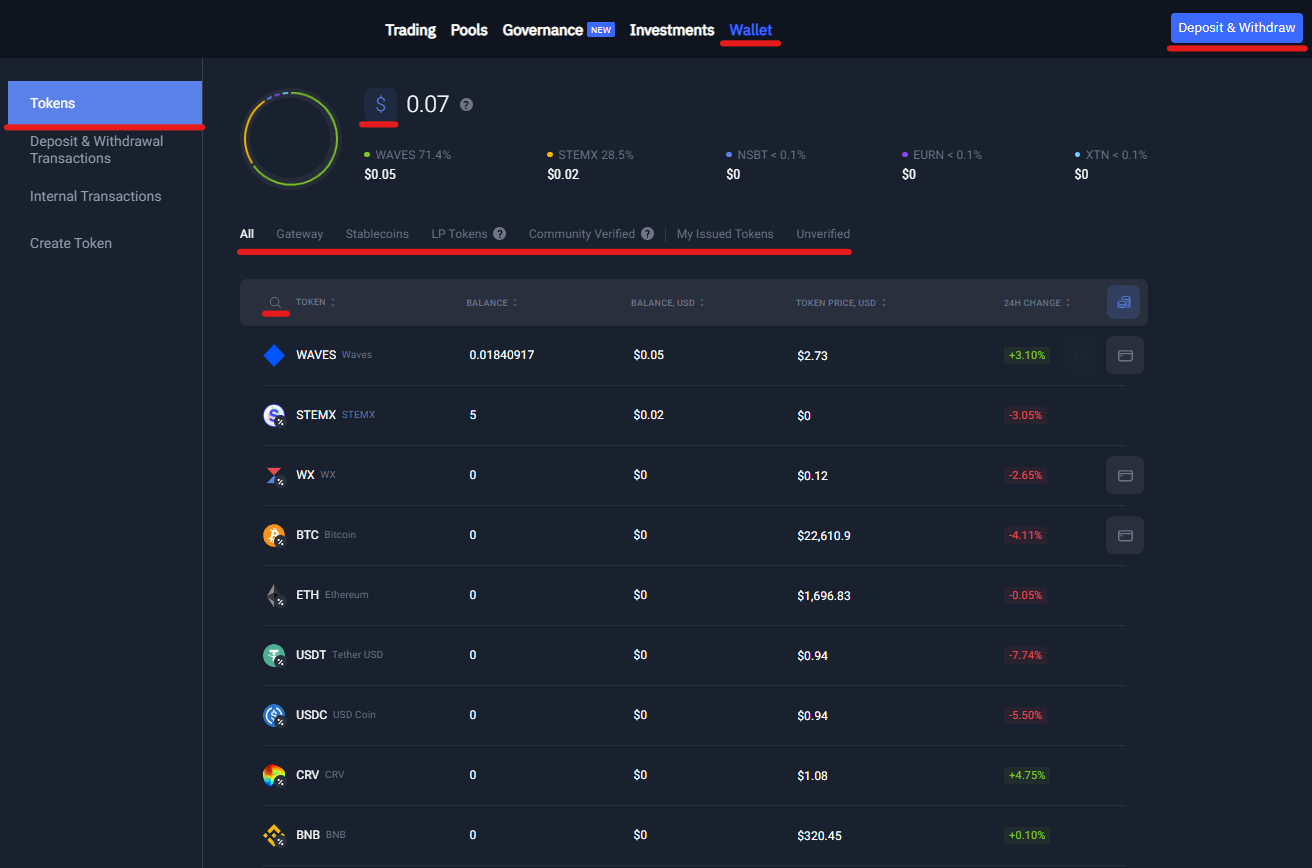Click the BNB price $320.45
The height and width of the screenshot is (868, 1312).
[819, 836]
